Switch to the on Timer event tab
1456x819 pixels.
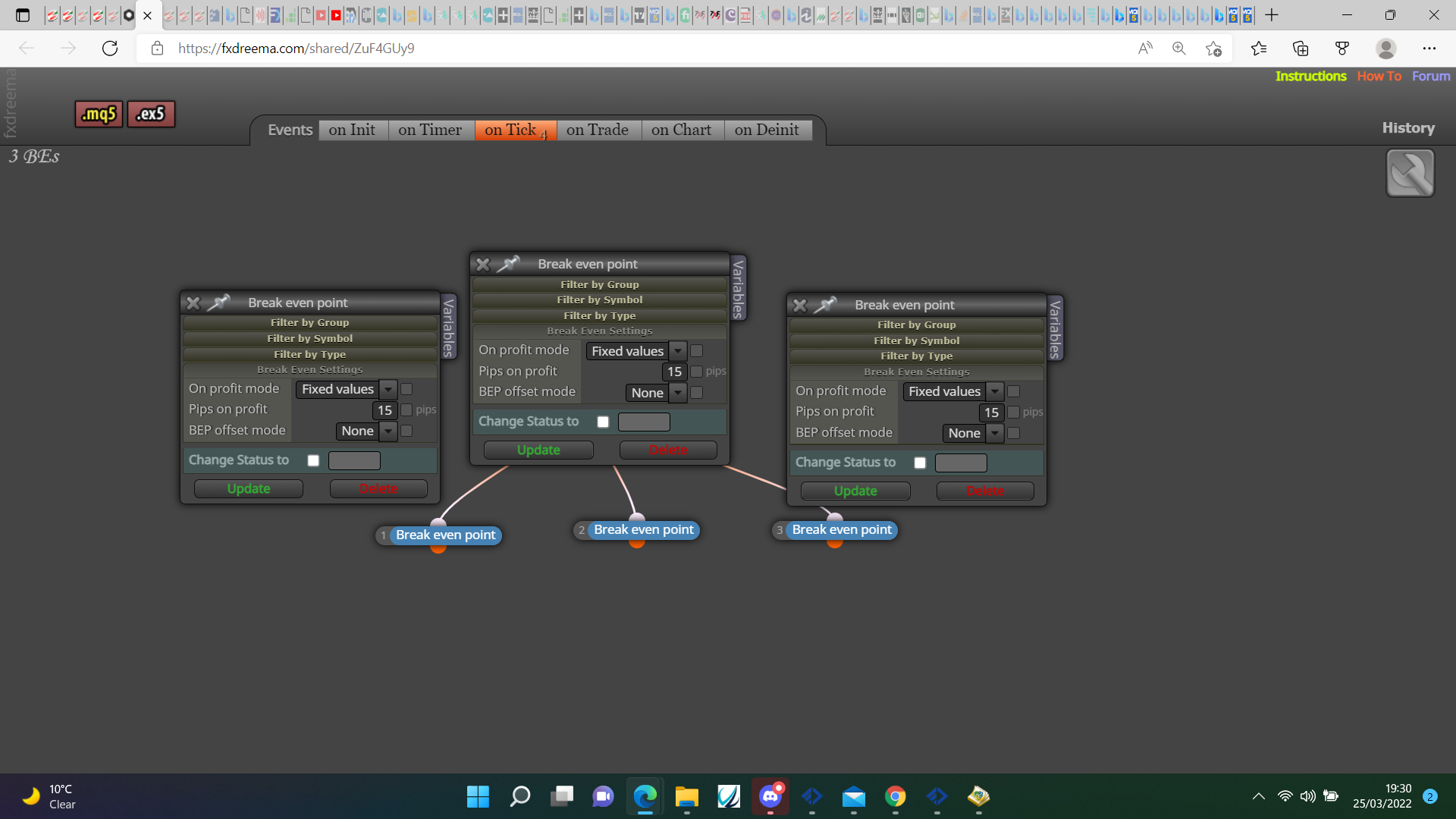point(430,130)
